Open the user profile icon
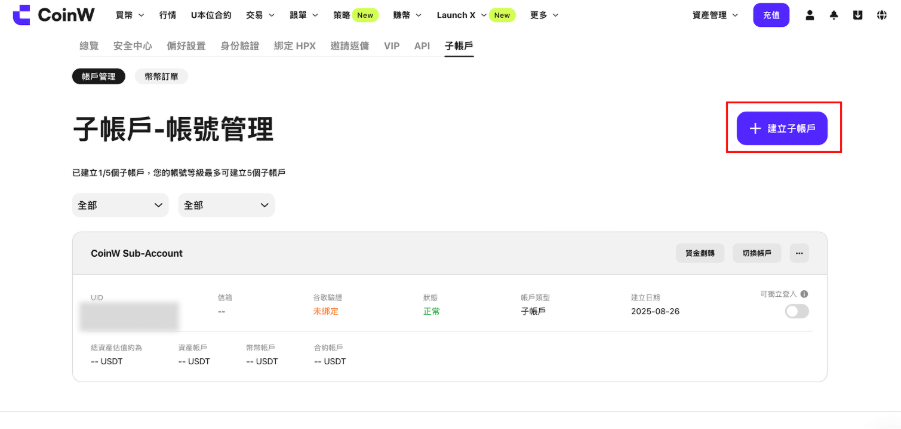901x429 pixels. pyautogui.click(x=810, y=16)
